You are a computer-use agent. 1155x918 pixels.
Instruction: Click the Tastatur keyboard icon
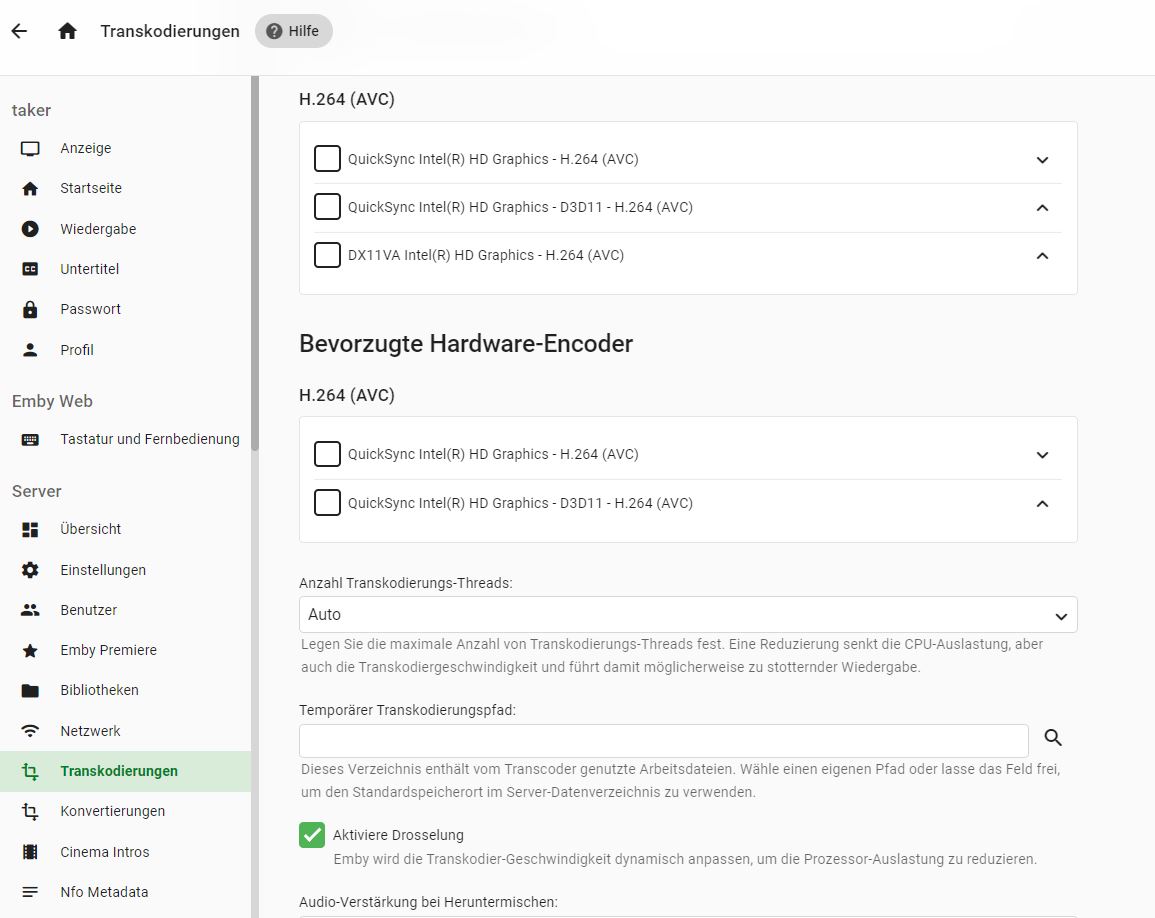30,440
